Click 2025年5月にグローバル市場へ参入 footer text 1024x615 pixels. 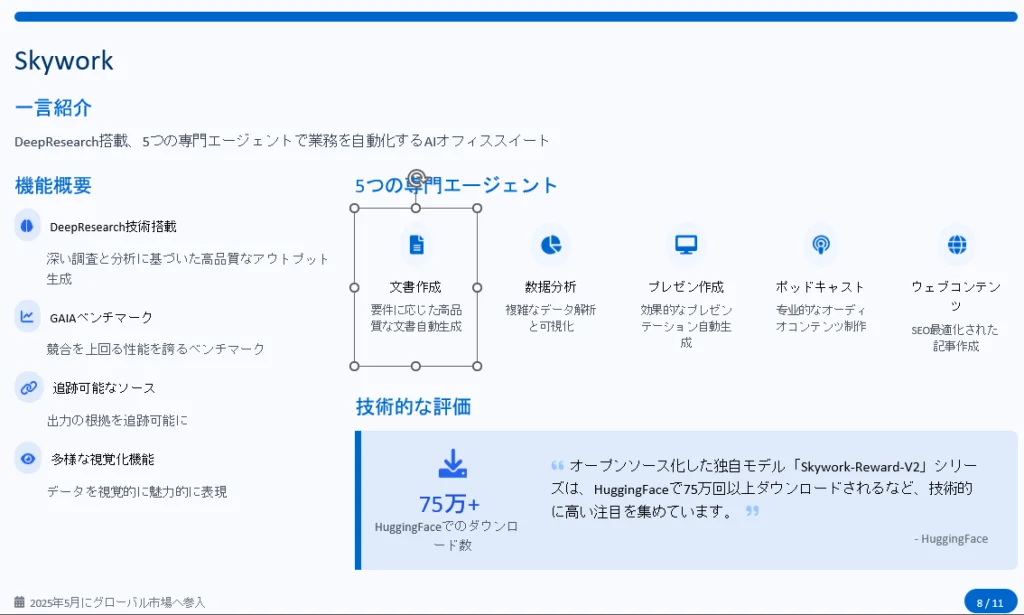click(118, 603)
